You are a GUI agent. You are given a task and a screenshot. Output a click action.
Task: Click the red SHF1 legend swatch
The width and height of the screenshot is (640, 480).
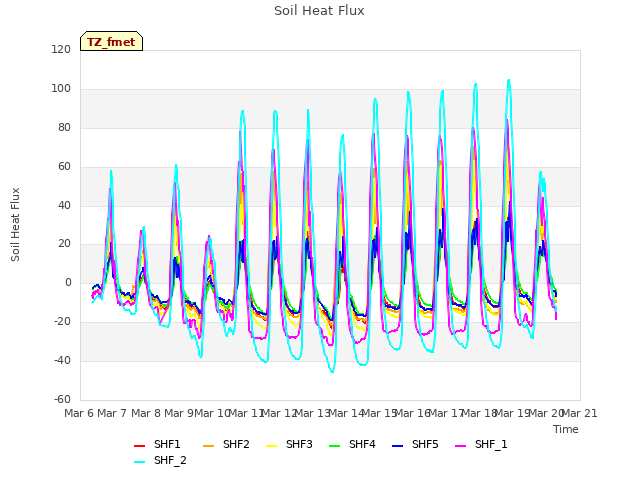point(140,446)
